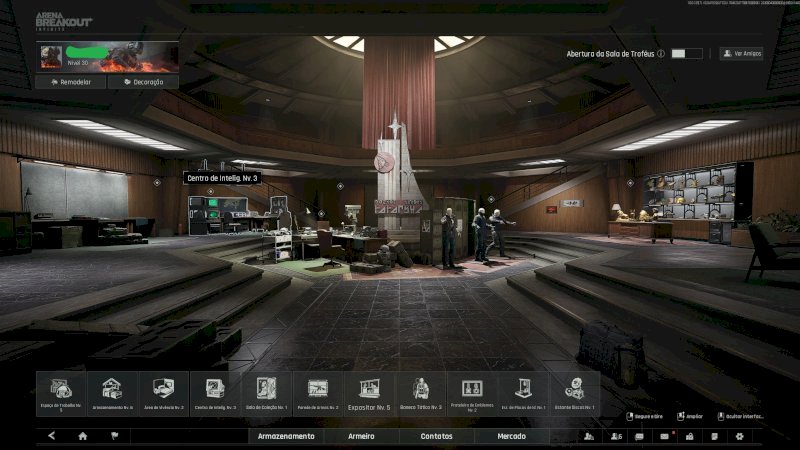Open the notes document icon

714,436
